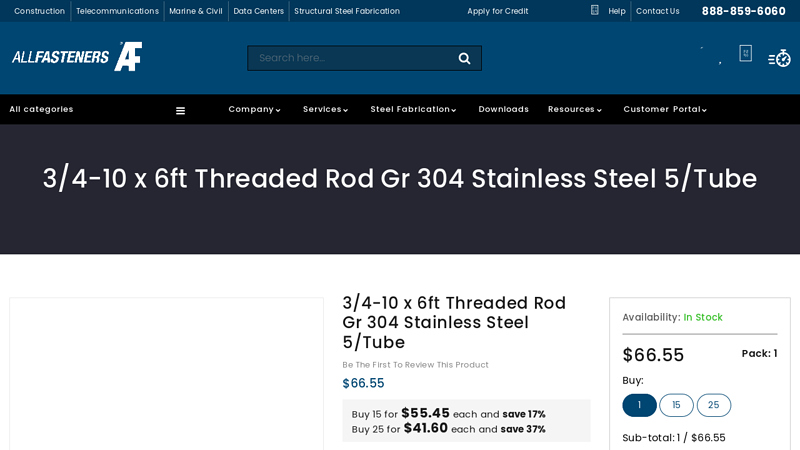The image size is (800, 450).
Task: Go to the AllFasteners logo homepage
Action: pyautogui.click(x=77, y=57)
